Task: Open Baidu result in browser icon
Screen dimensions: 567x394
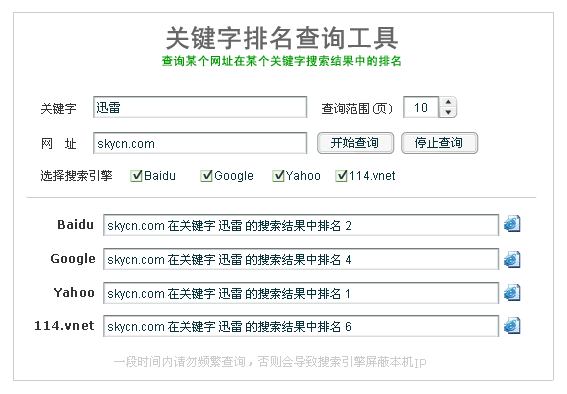Action: pos(512,224)
